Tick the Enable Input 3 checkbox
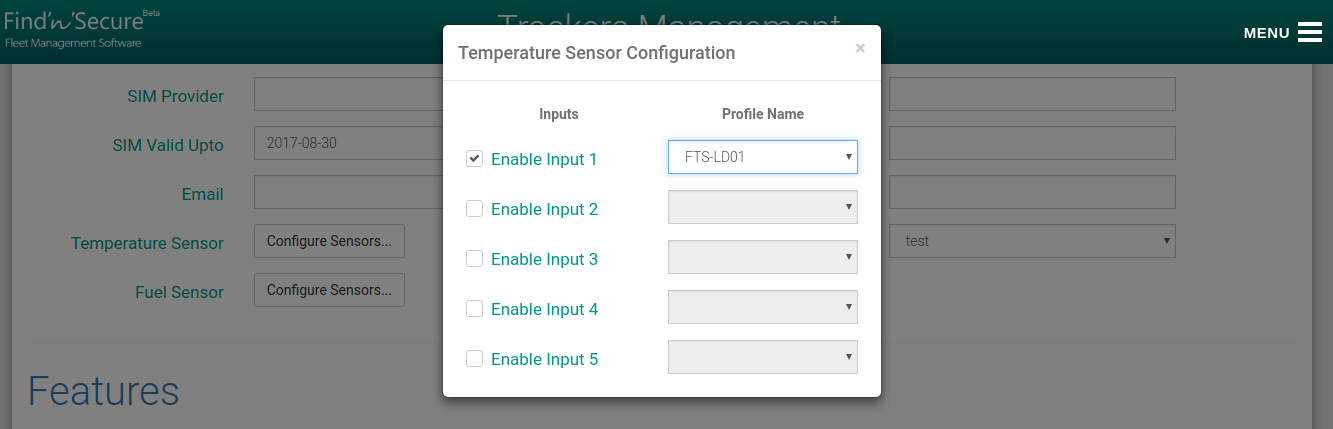This screenshot has height=429, width=1333. [475, 258]
